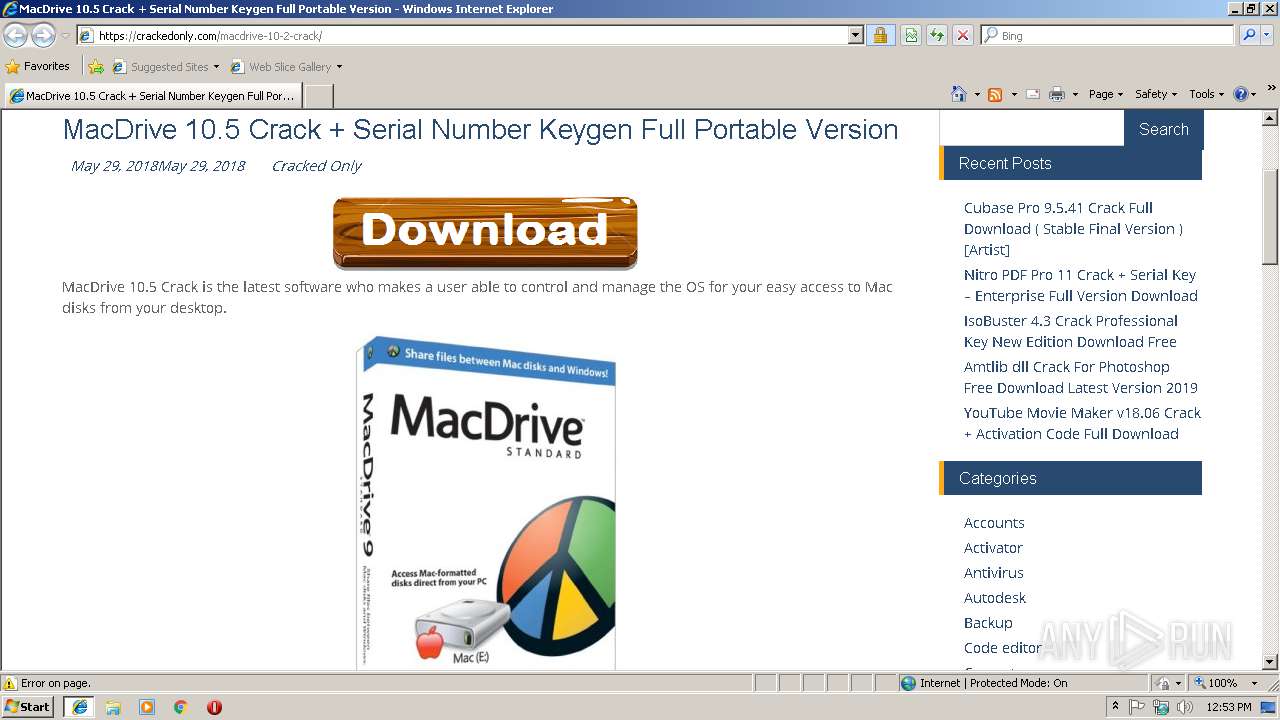Click inside the Bing search field
1280x720 pixels.
tap(1108, 35)
